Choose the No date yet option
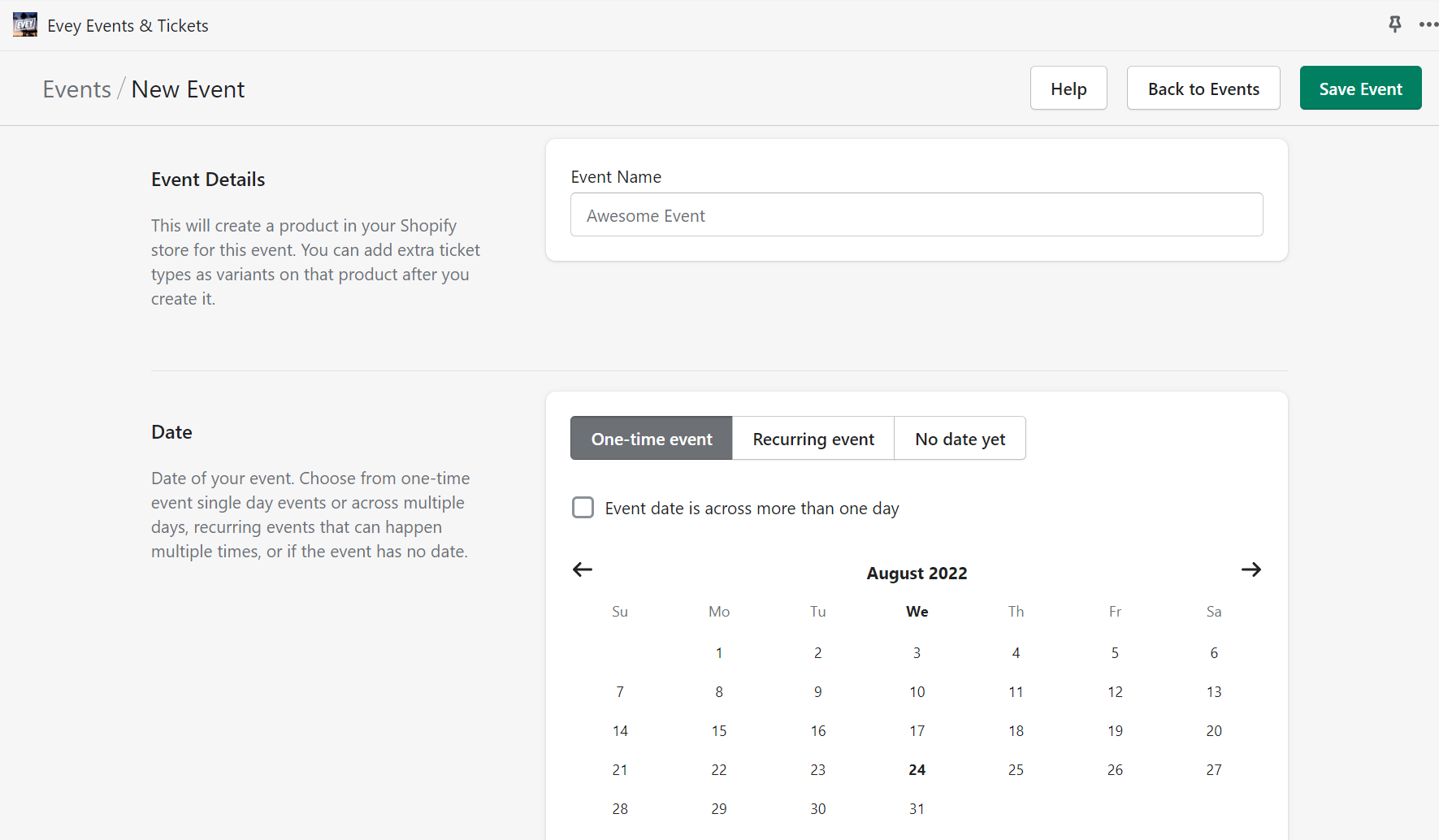This screenshot has height=840, width=1439. tap(960, 439)
